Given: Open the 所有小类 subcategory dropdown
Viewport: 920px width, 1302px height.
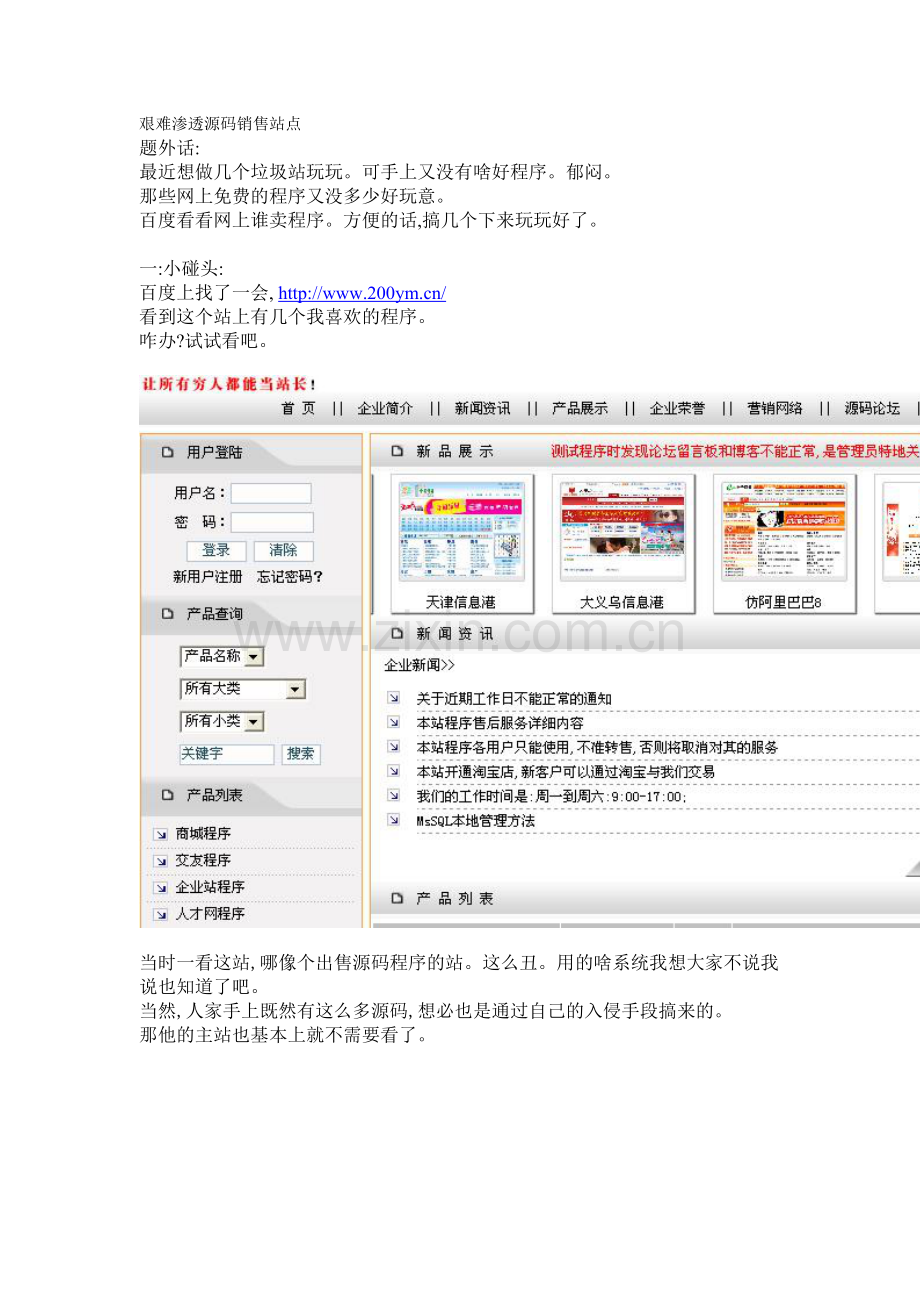Looking at the screenshot, I should pos(254,722).
